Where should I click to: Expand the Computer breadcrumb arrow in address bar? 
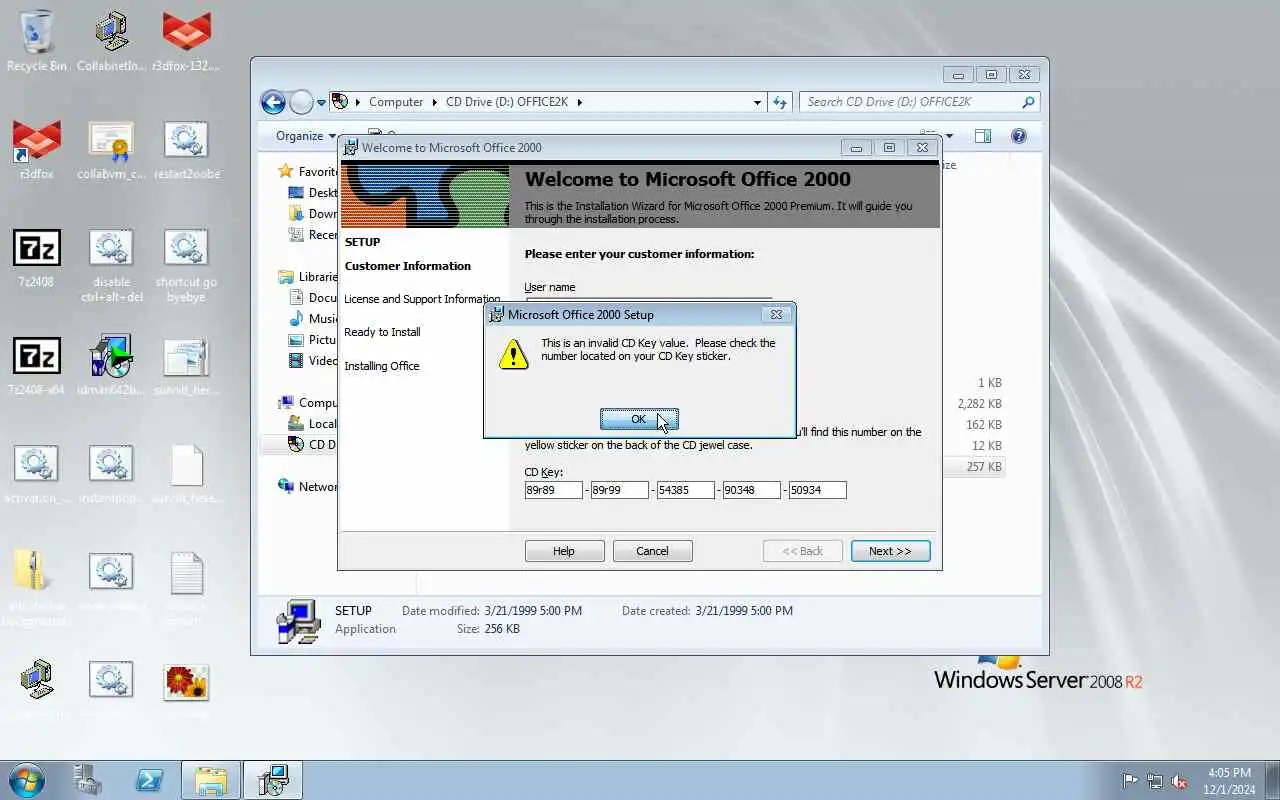point(435,102)
